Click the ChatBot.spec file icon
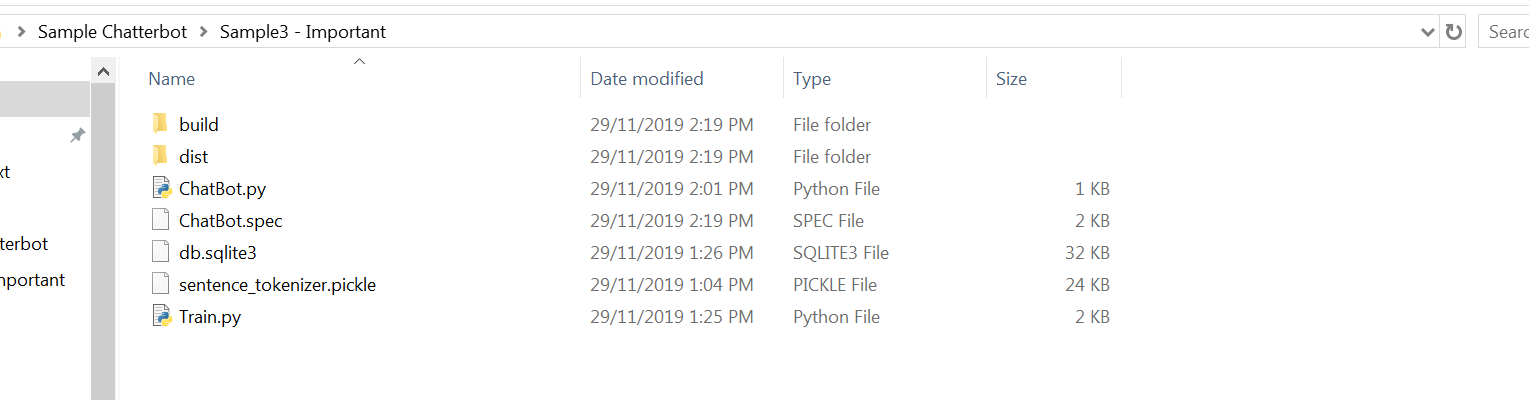 (160, 220)
